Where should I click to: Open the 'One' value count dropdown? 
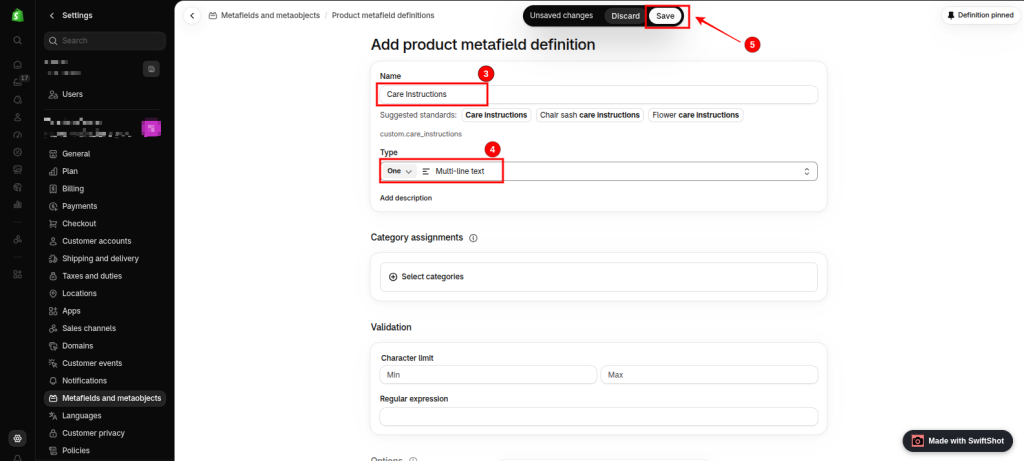398,171
